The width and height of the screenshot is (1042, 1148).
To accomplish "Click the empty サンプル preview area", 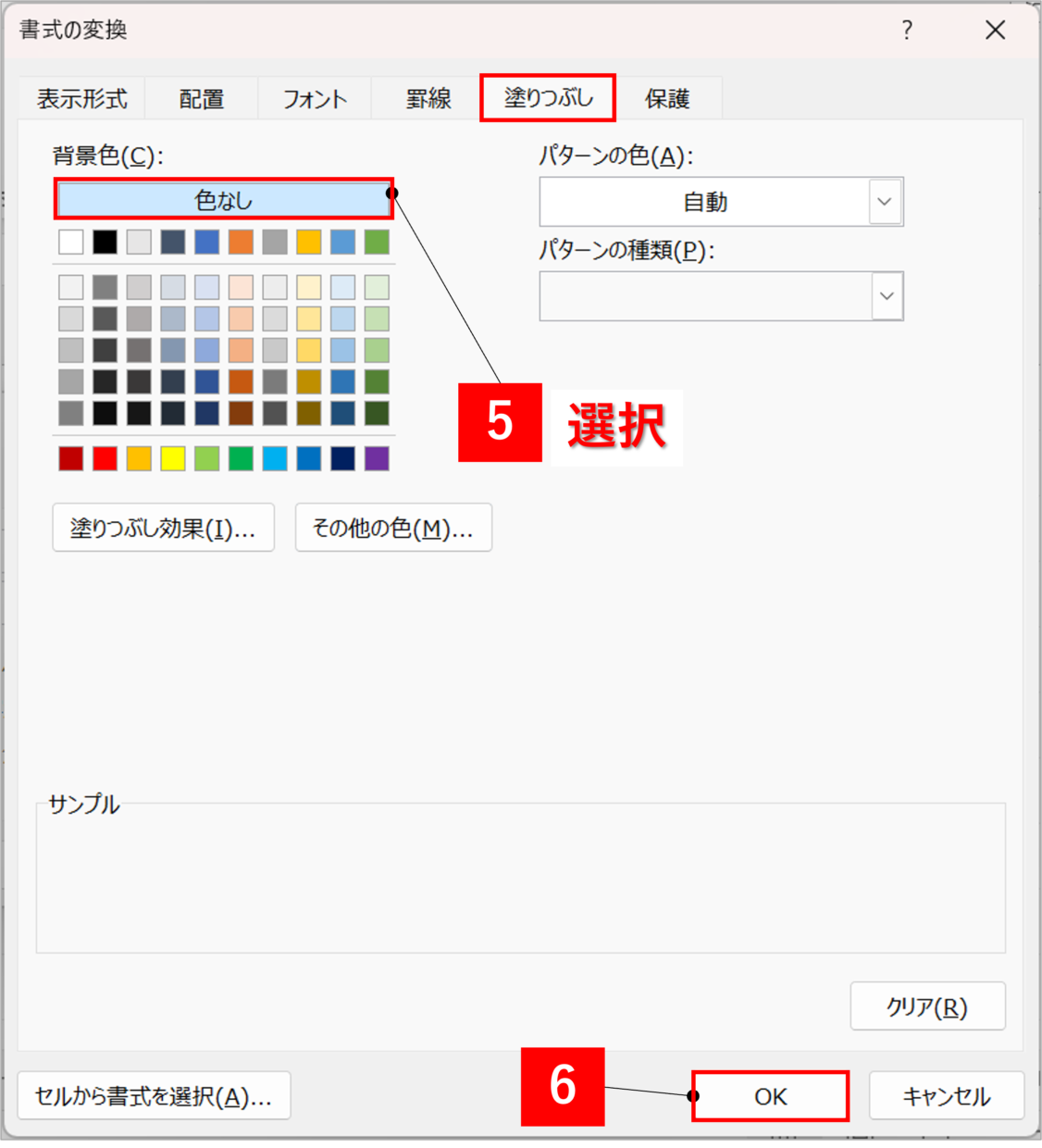I will coord(520,880).
